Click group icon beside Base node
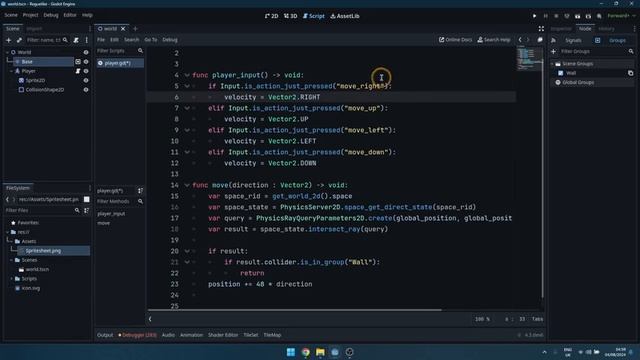 [x=78, y=62]
